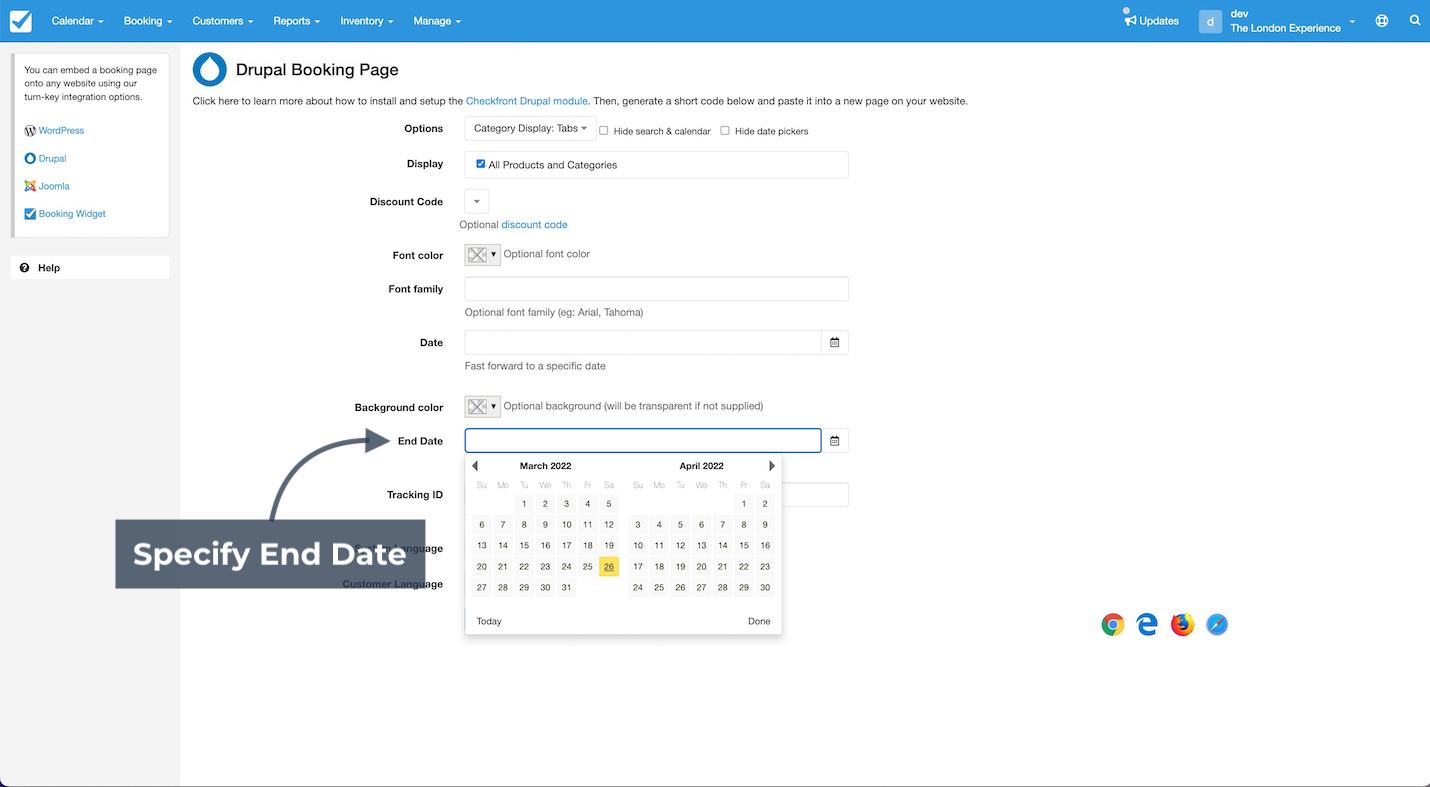
Task: Open the Background color picker swatch
Action: [x=482, y=406]
